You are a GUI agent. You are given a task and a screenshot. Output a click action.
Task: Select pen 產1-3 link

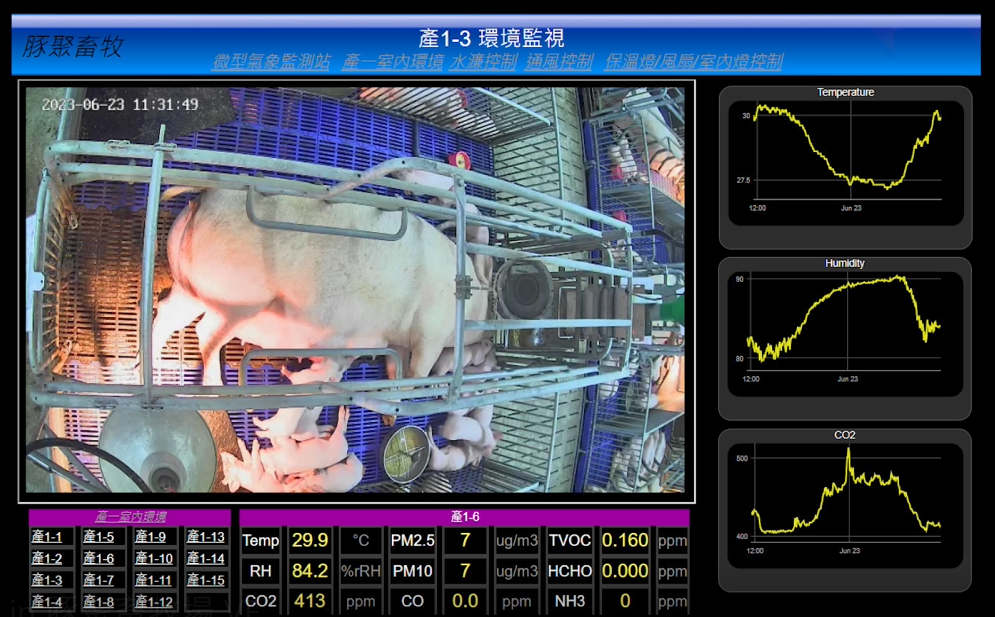47,581
